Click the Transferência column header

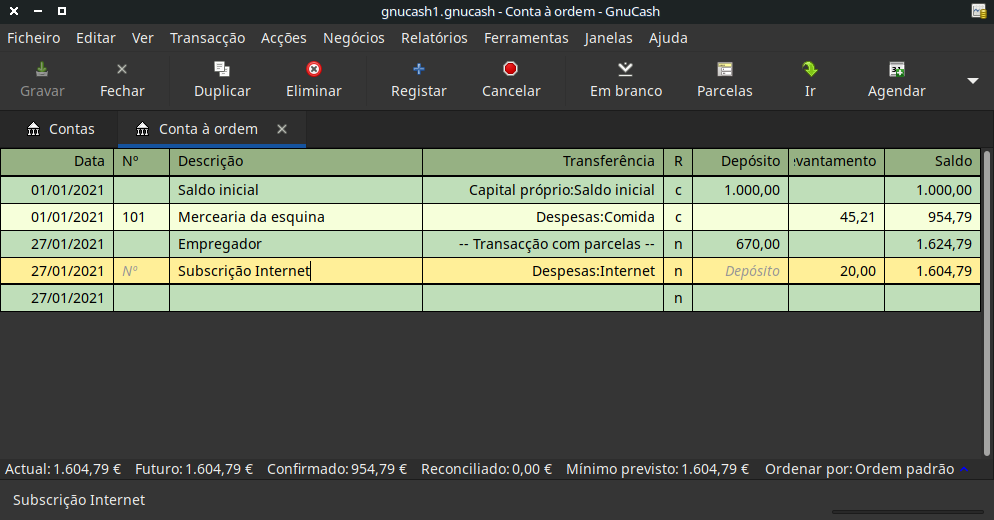543,162
